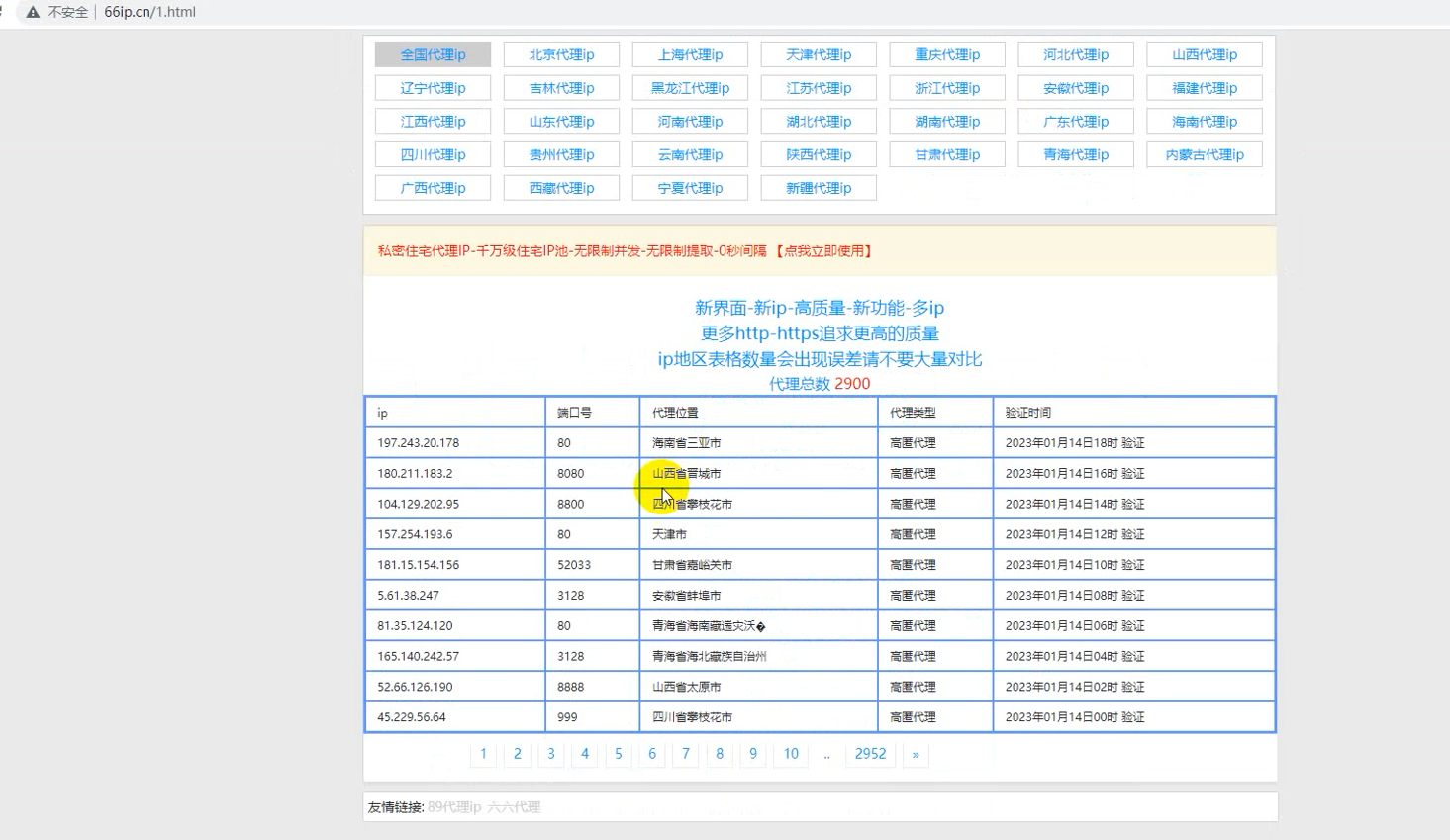
Task: Select the 全国代理ip button
Action: click(x=433, y=54)
